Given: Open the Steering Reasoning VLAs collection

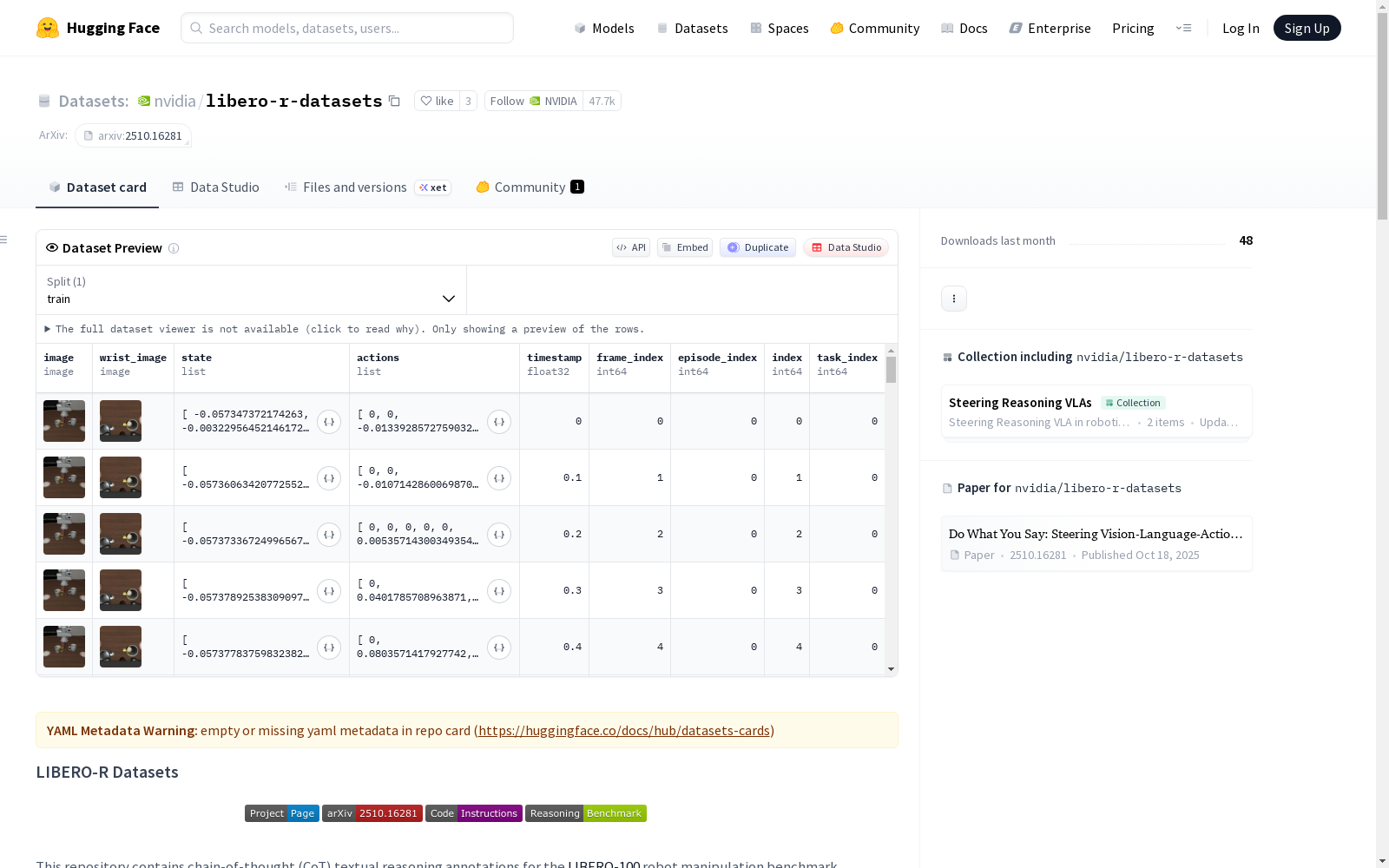Looking at the screenshot, I should (x=1096, y=411).
